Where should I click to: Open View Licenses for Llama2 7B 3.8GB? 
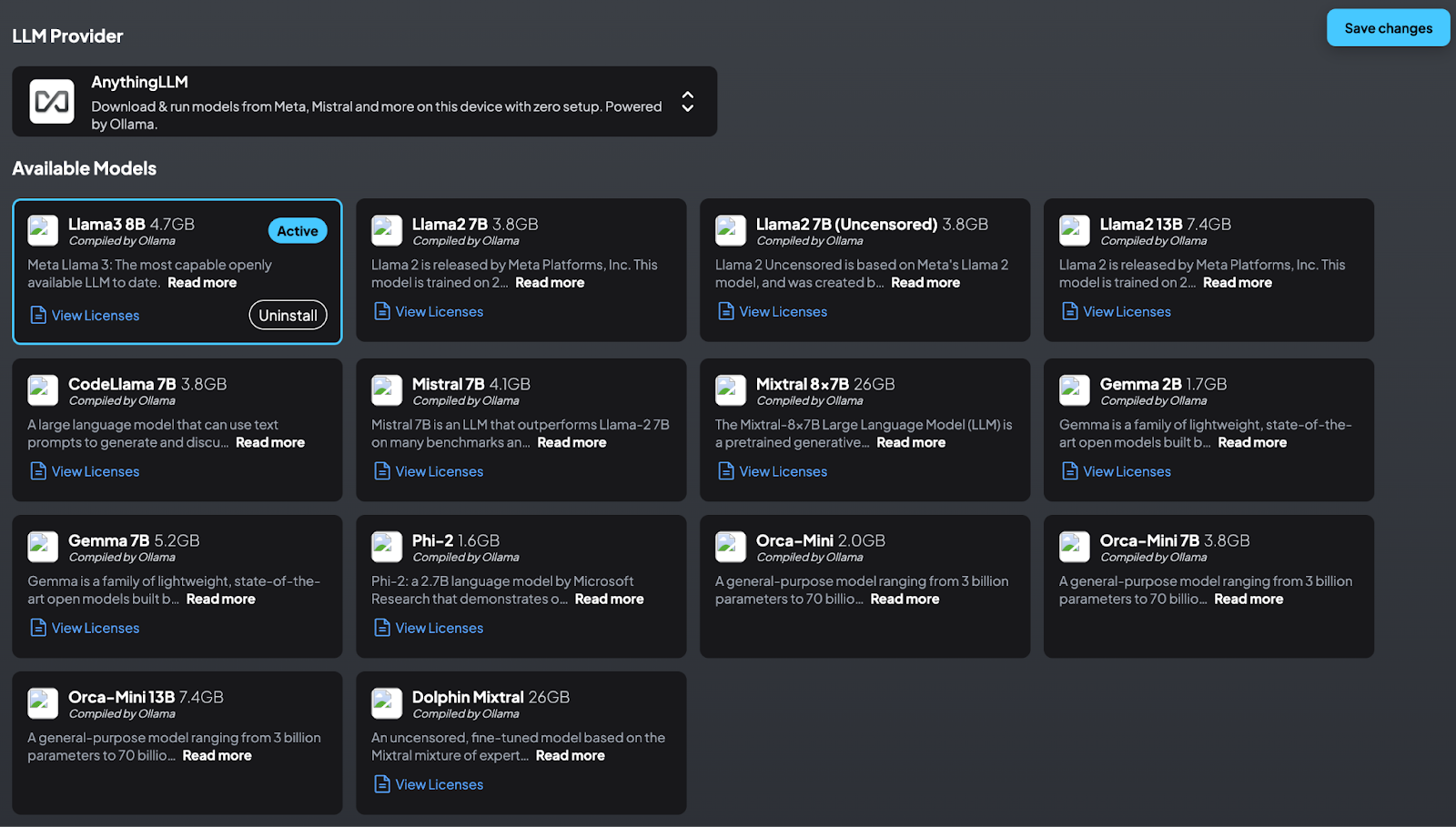pyautogui.click(x=429, y=311)
